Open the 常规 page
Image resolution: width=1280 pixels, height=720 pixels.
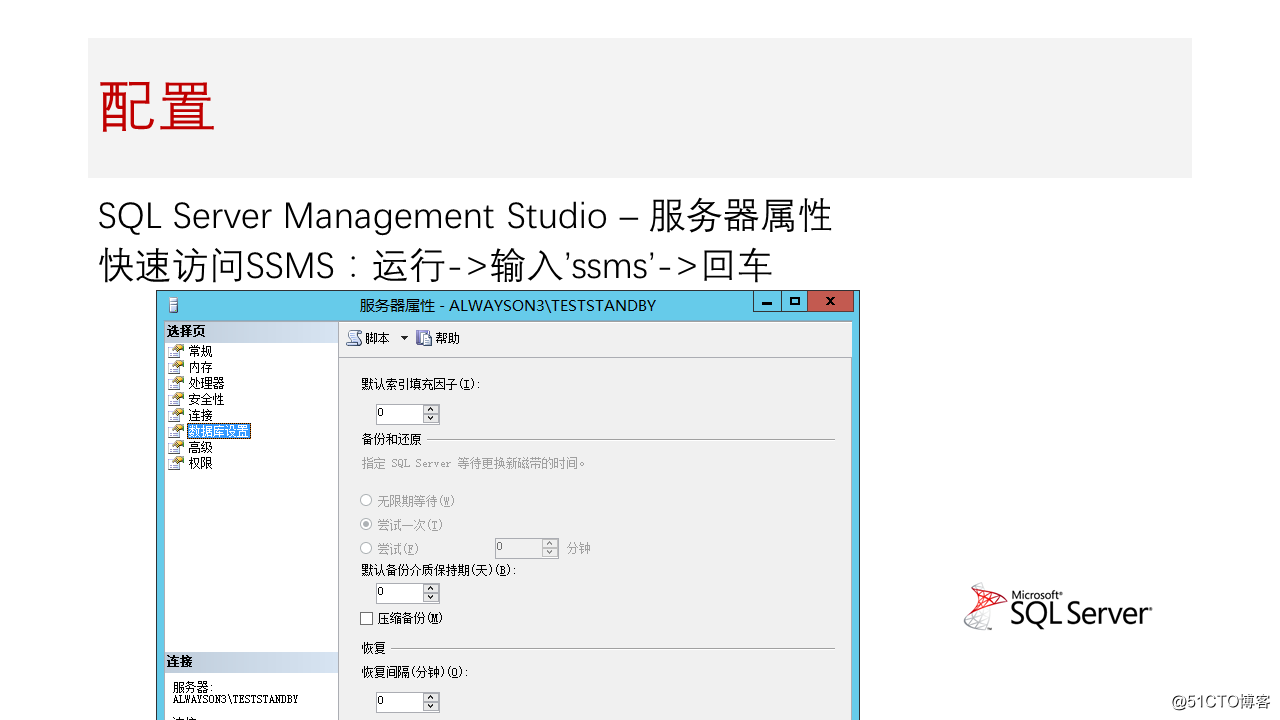200,351
